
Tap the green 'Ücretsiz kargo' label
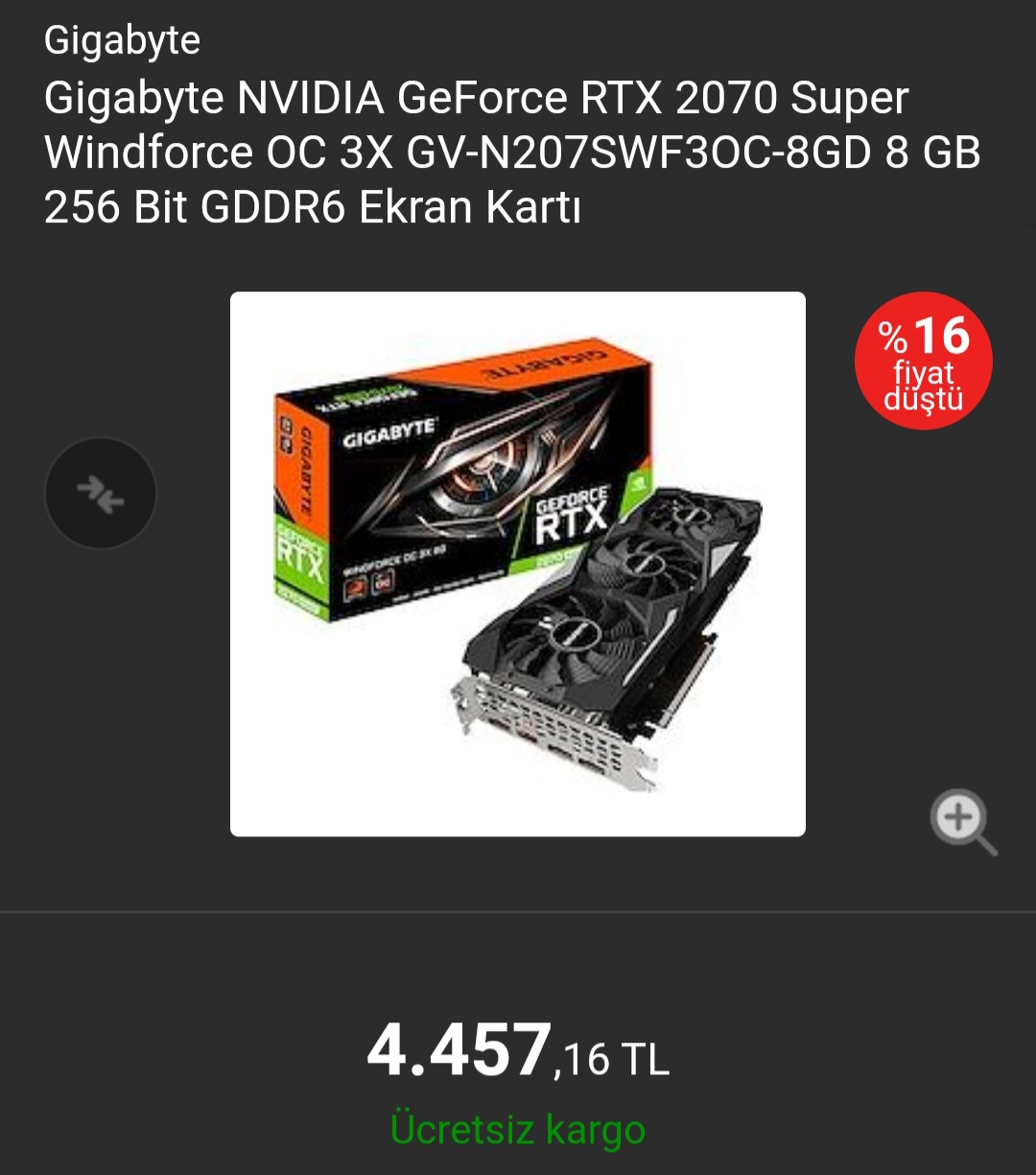tap(518, 1129)
